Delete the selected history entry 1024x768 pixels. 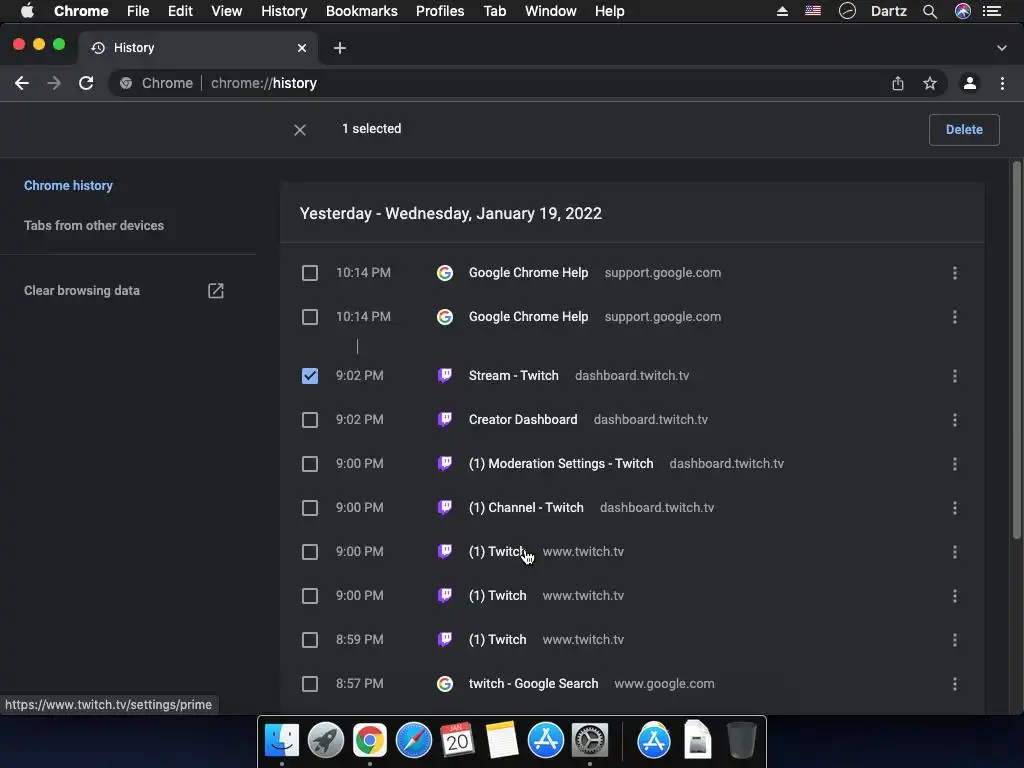[x=964, y=129]
